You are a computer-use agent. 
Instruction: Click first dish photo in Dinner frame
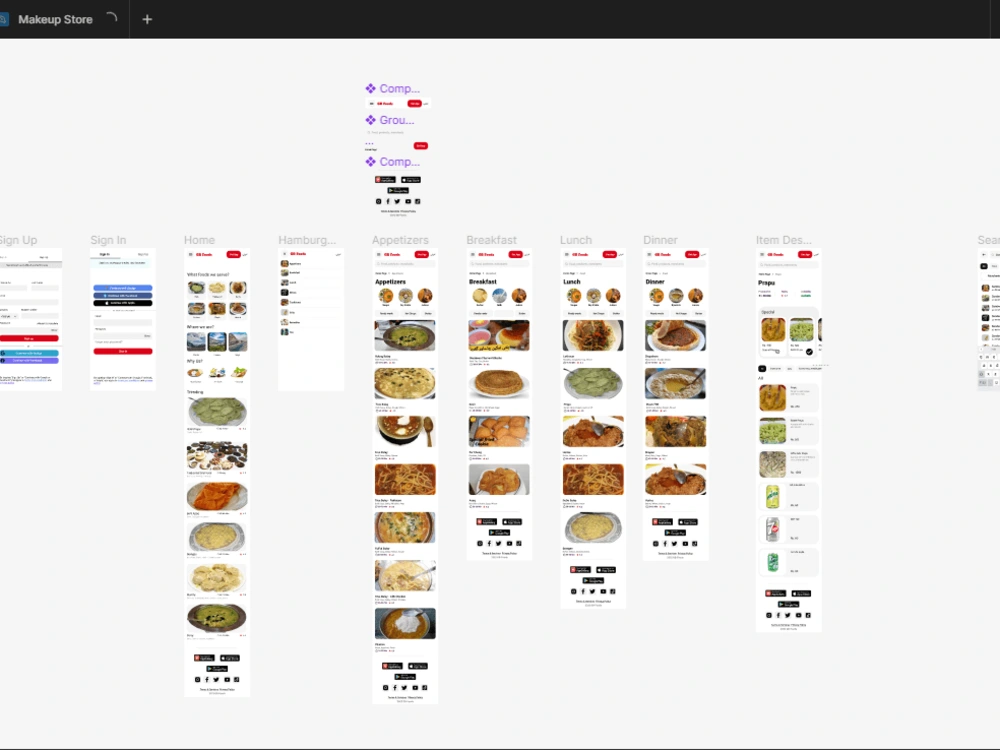point(675,335)
